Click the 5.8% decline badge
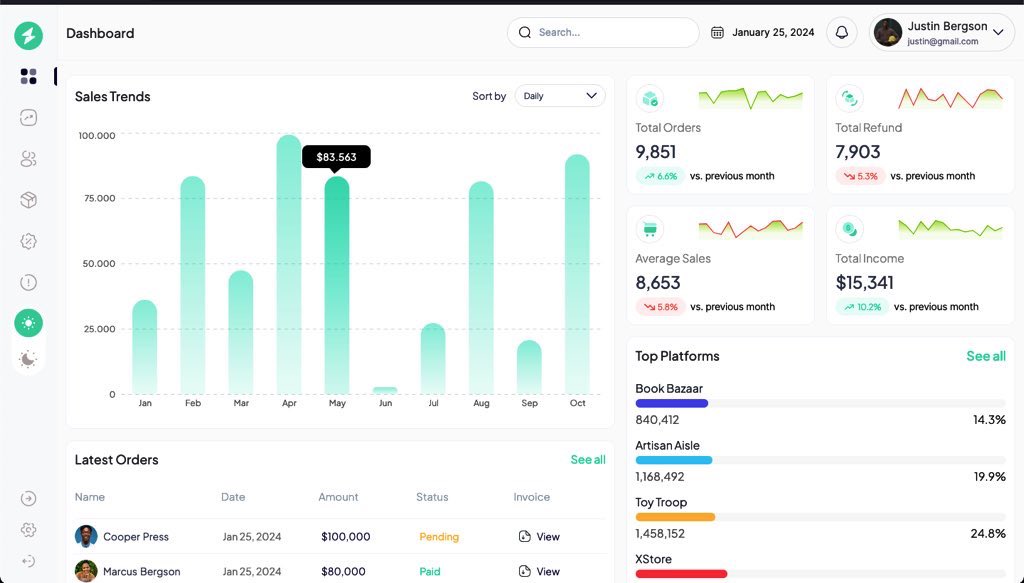The image size is (1024, 583). [660, 306]
